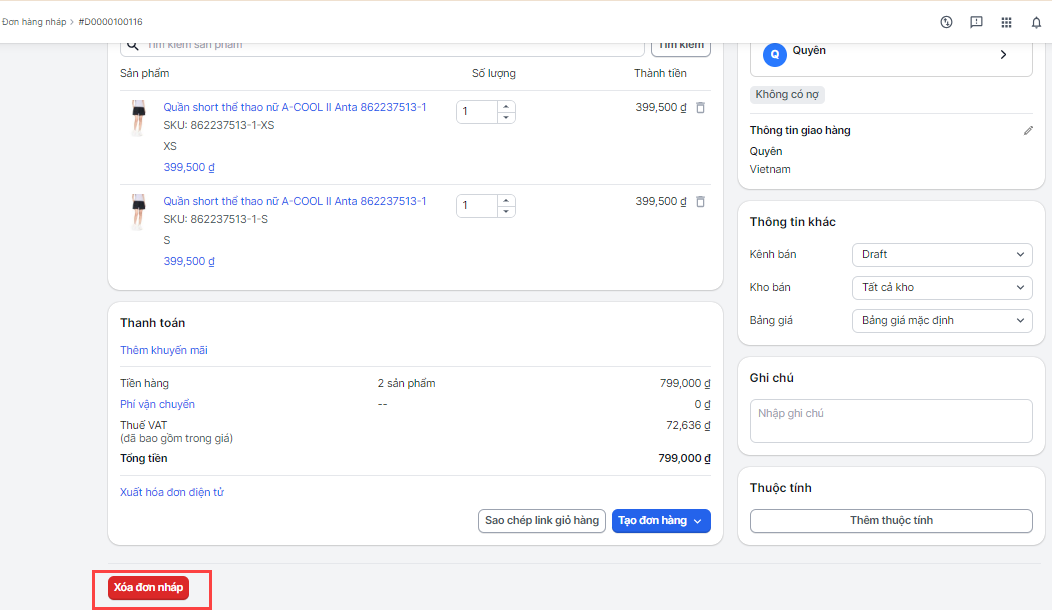Open the Bảng giá dropdown
The height and width of the screenshot is (610, 1052).
tap(942, 321)
